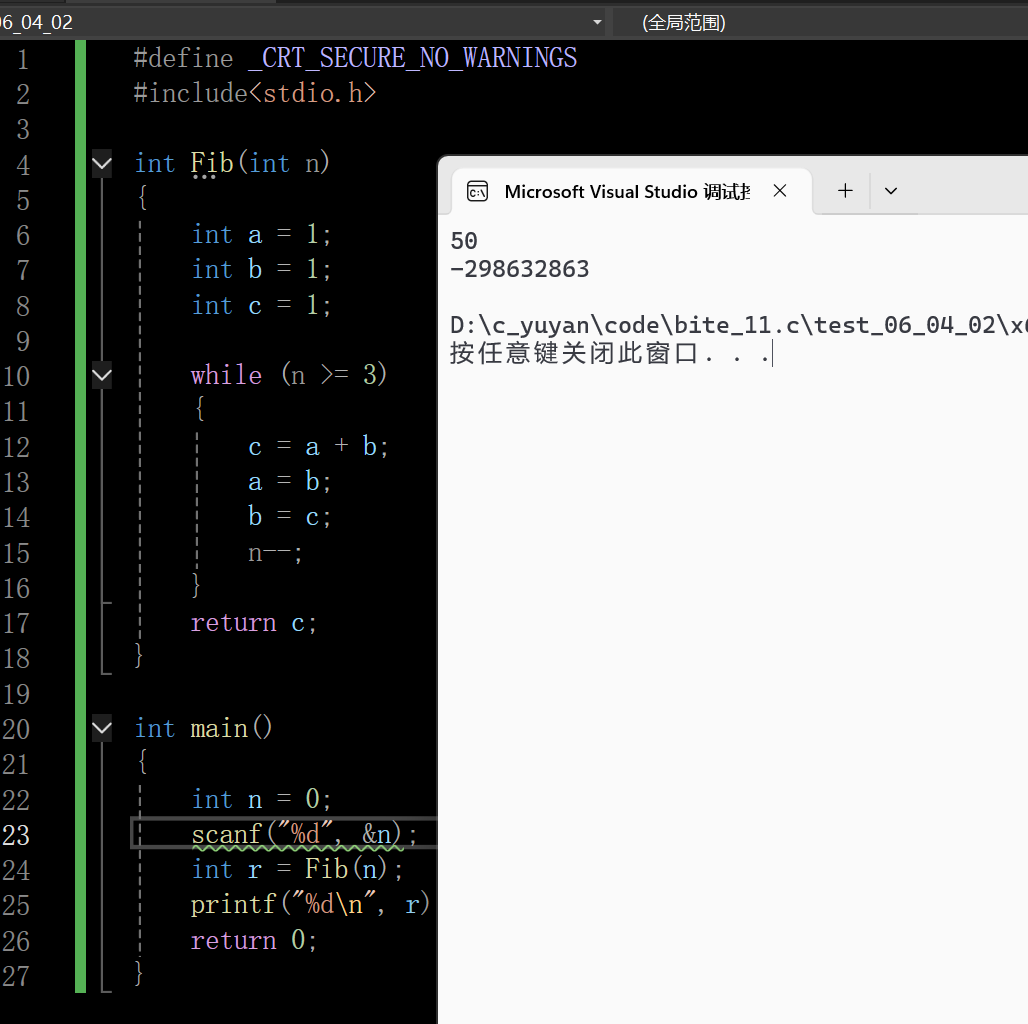Click the 'return 0;' statement
1028x1024 pixels.
tap(254, 940)
